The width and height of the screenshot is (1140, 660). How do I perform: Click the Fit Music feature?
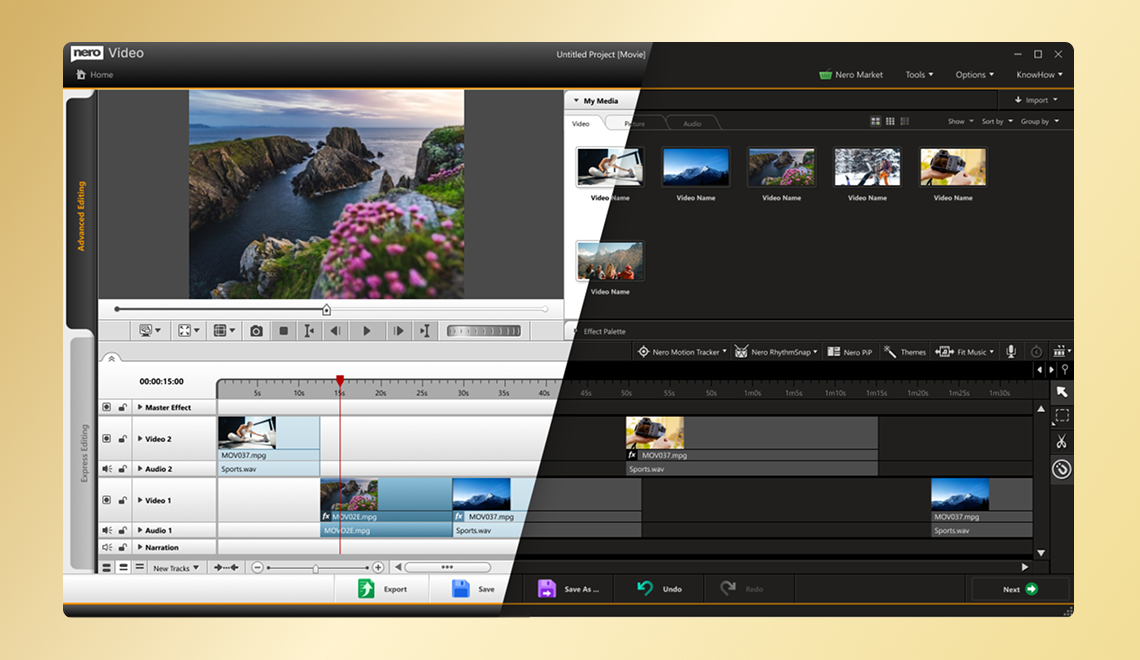tap(964, 351)
